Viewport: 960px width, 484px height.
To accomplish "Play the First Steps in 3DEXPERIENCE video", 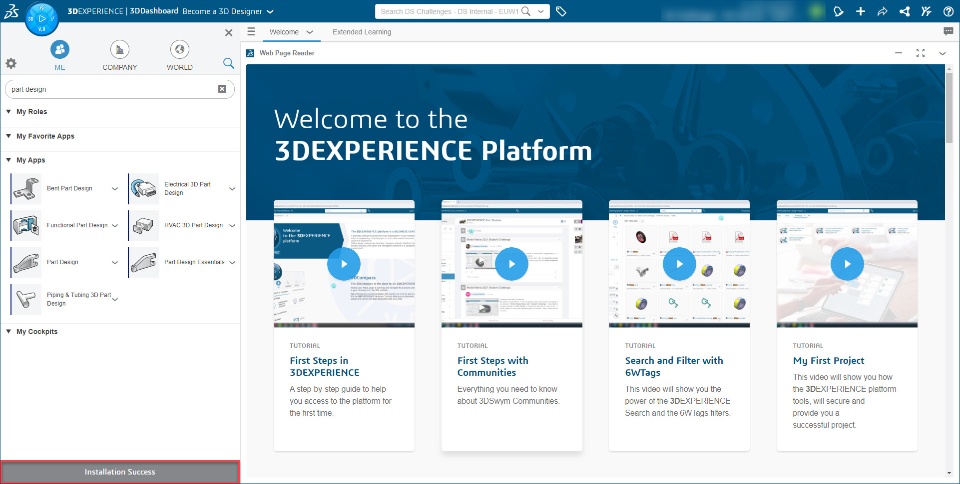I will [343, 264].
